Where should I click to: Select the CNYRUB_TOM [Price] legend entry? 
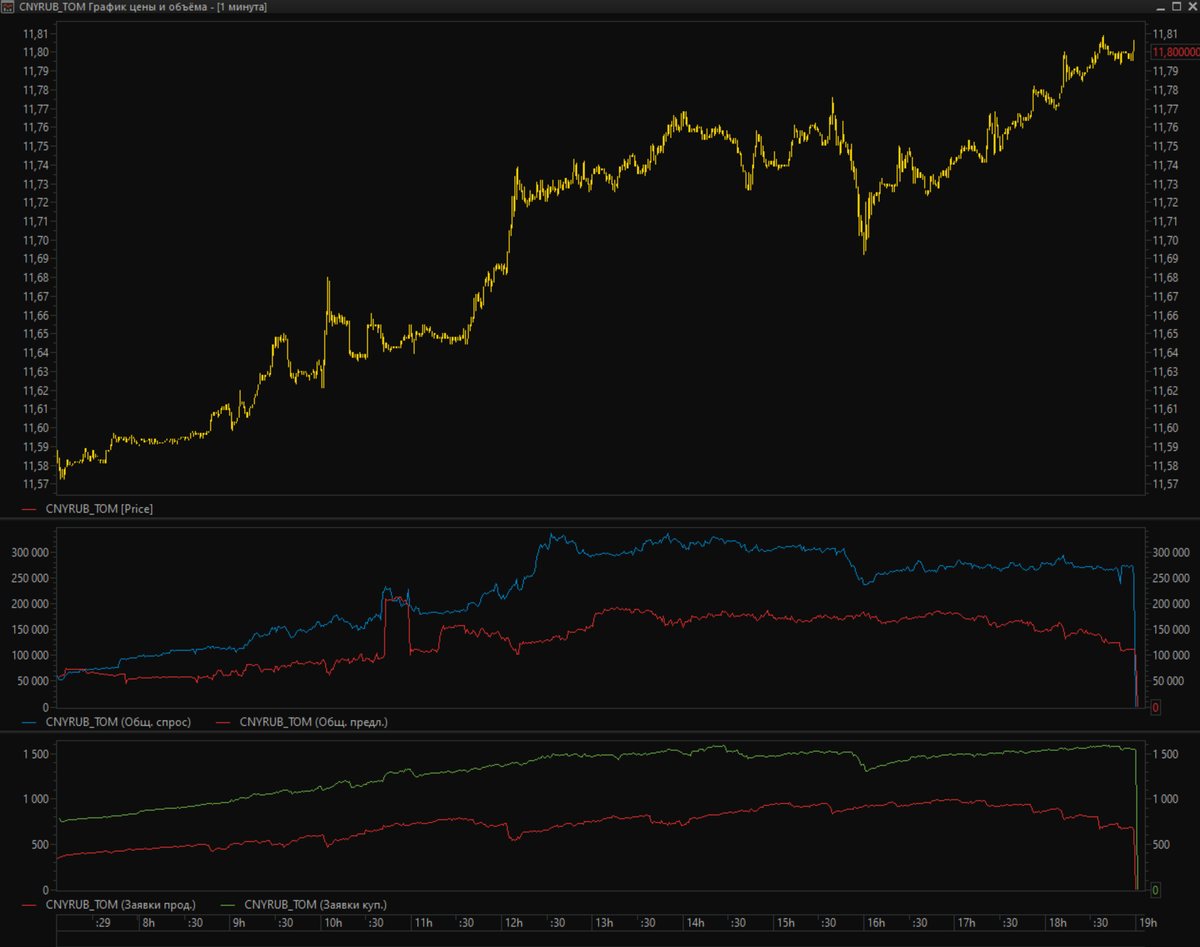[x=86, y=509]
